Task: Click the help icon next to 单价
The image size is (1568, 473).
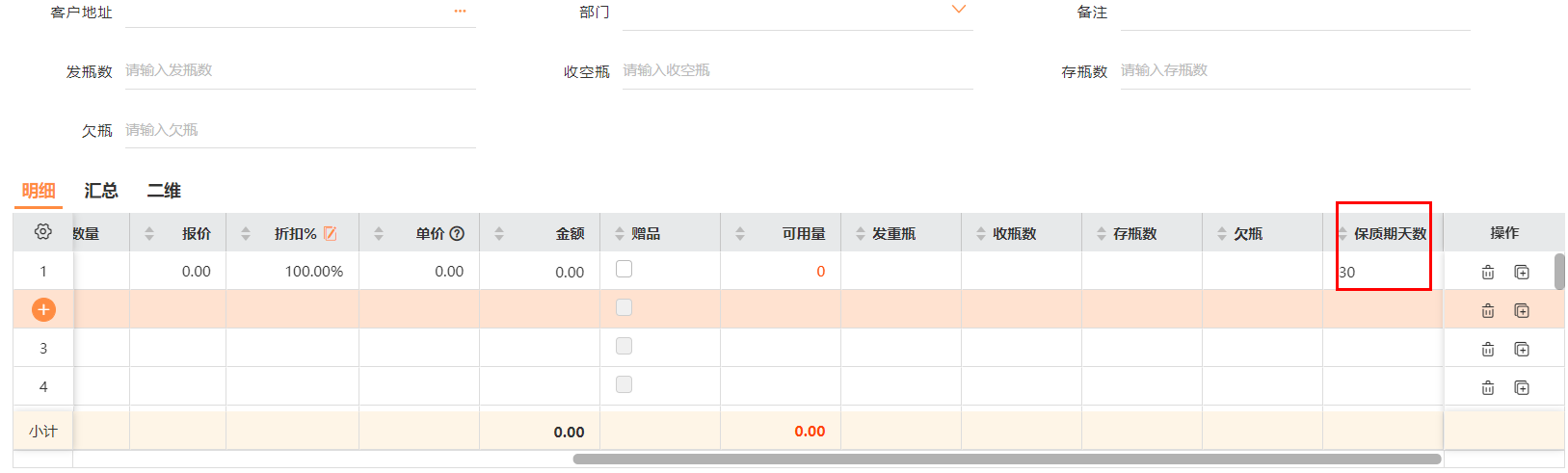Action: click(x=457, y=233)
